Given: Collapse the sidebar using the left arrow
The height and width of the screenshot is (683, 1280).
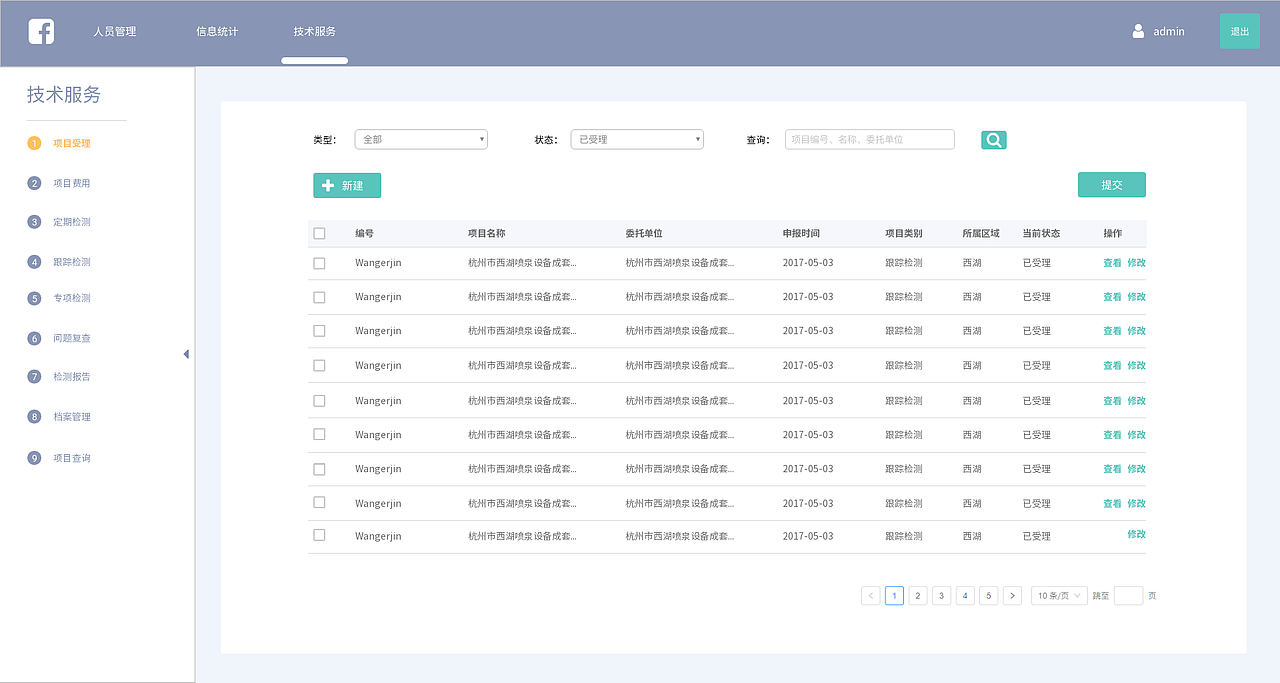Looking at the screenshot, I should [186, 353].
